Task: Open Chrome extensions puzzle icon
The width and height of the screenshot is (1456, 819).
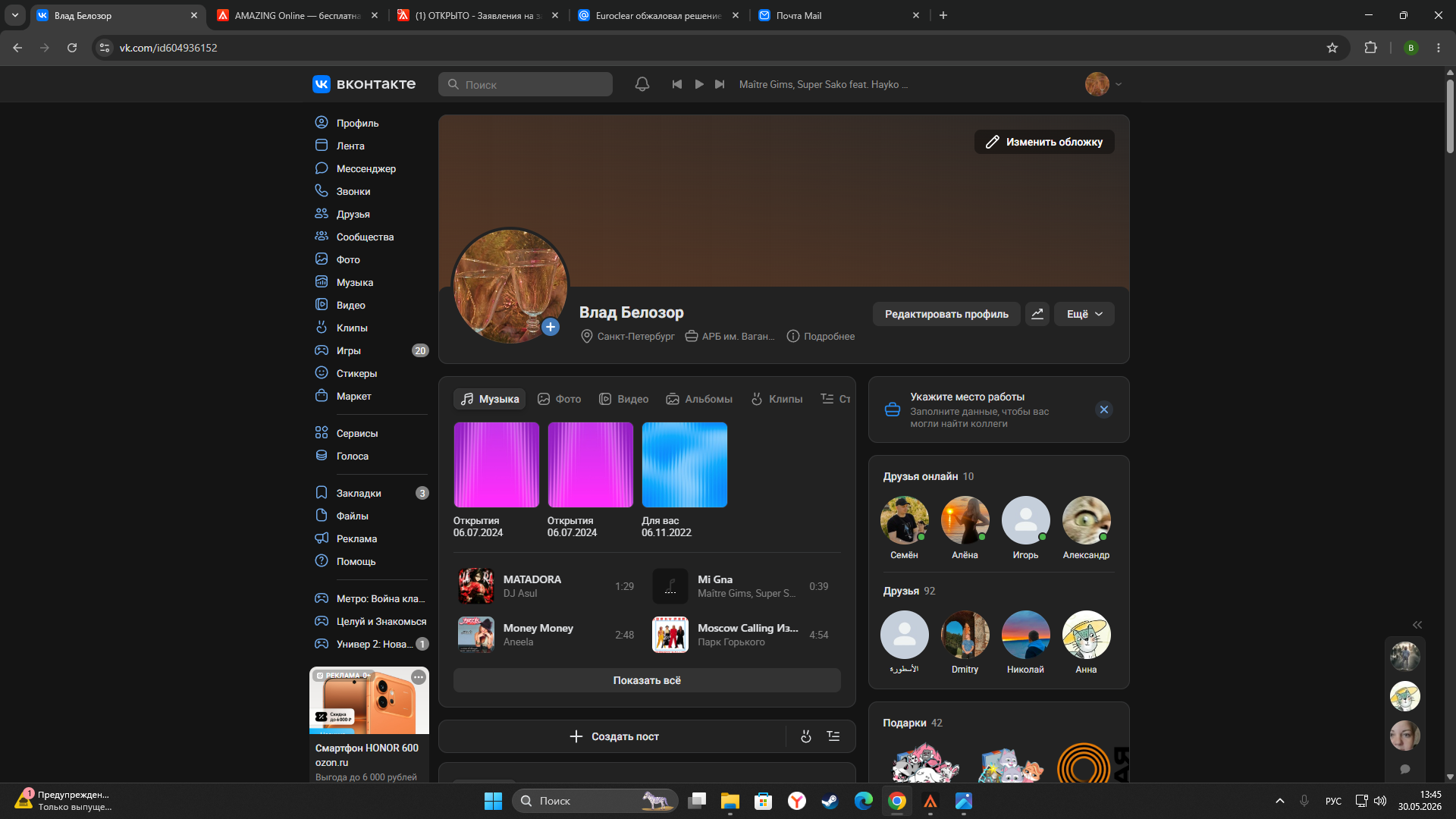Action: [x=1370, y=48]
